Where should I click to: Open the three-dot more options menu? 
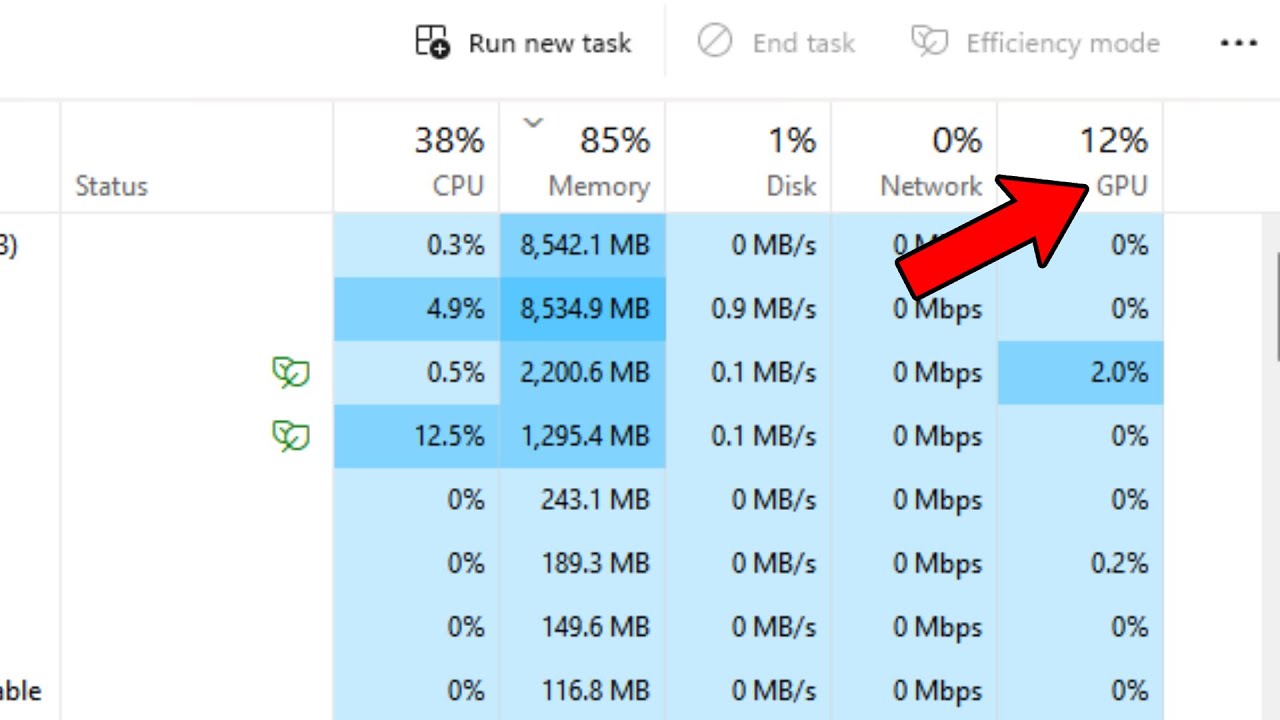(1239, 43)
